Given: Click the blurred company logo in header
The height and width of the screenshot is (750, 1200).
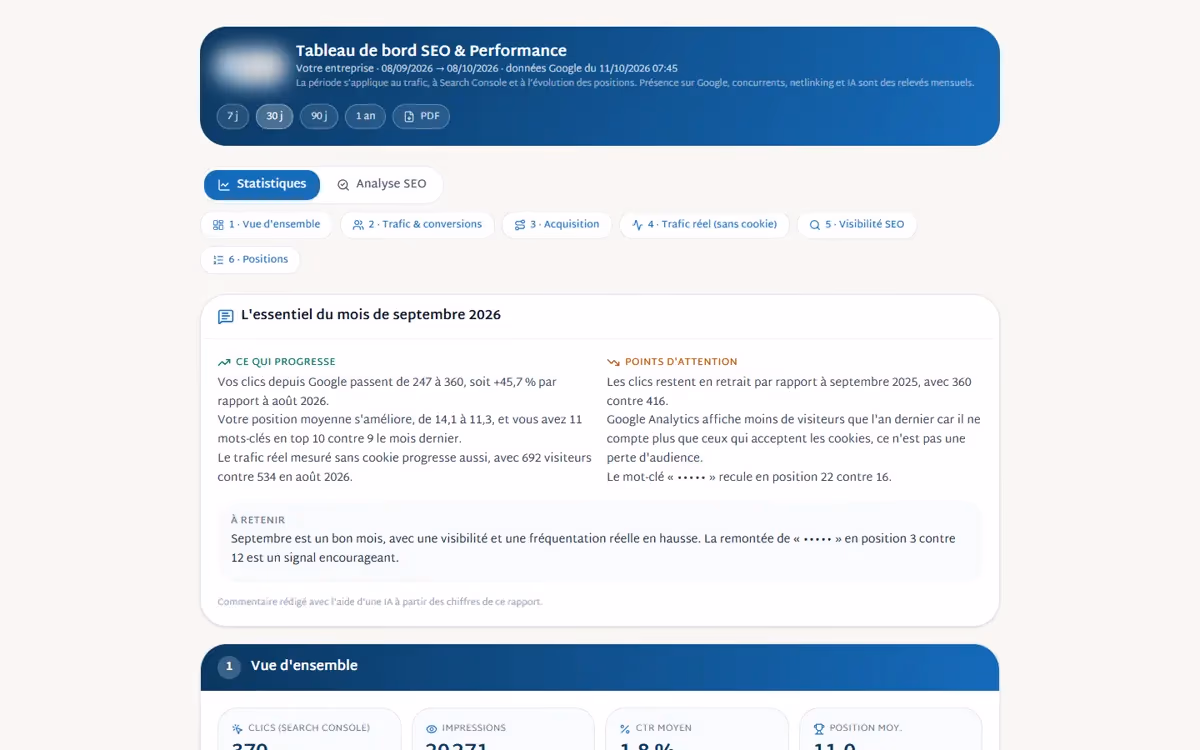Looking at the screenshot, I should click(x=248, y=67).
